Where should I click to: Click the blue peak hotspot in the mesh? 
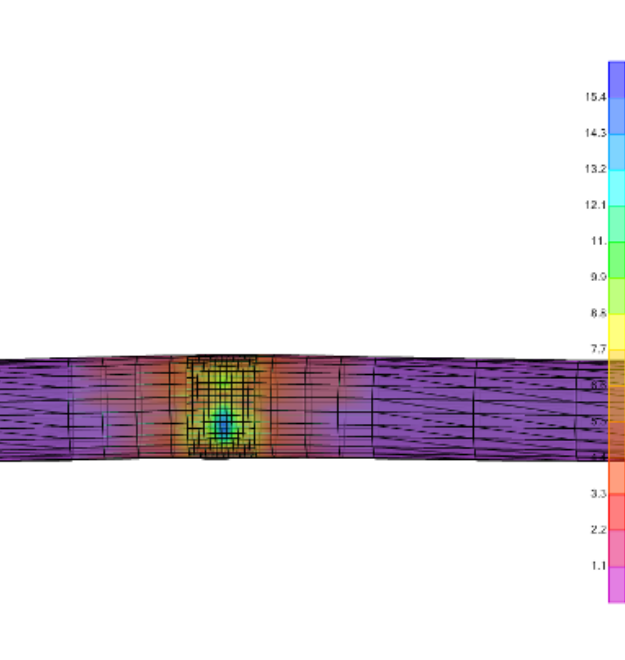pos(223,426)
